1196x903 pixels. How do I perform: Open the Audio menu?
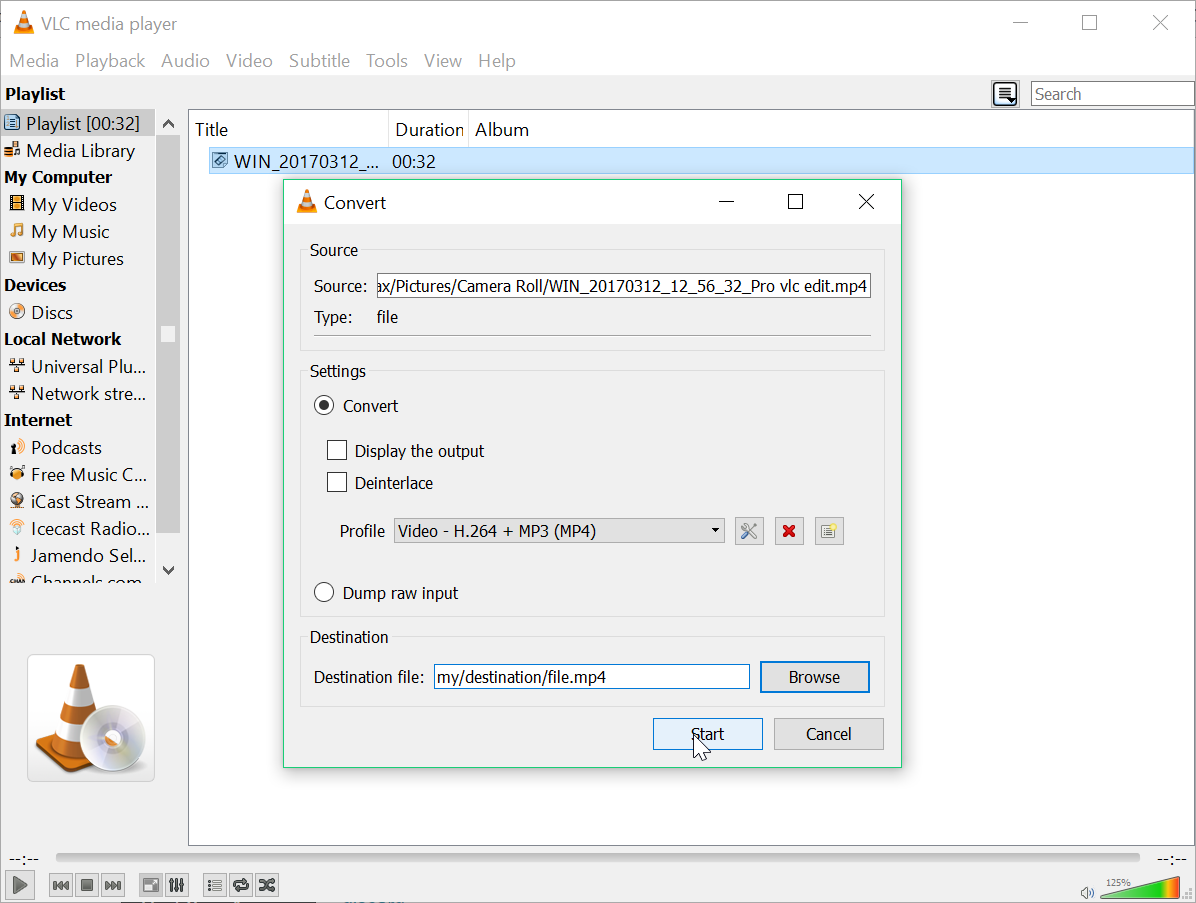pyautogui.click(x=185, y=61)
